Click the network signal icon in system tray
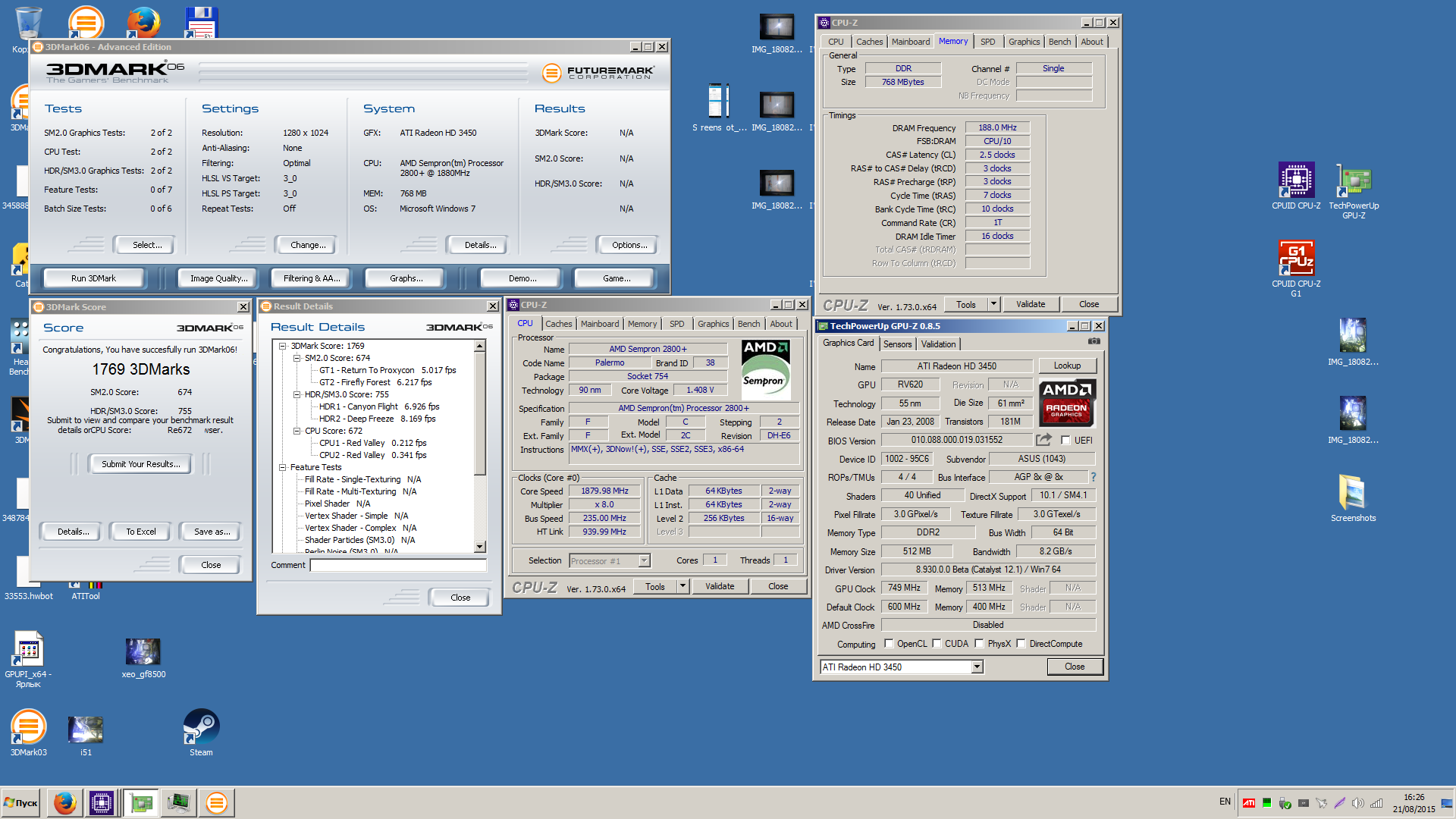The width and height of the screenshot is (1456, 819). [1376, 802]
